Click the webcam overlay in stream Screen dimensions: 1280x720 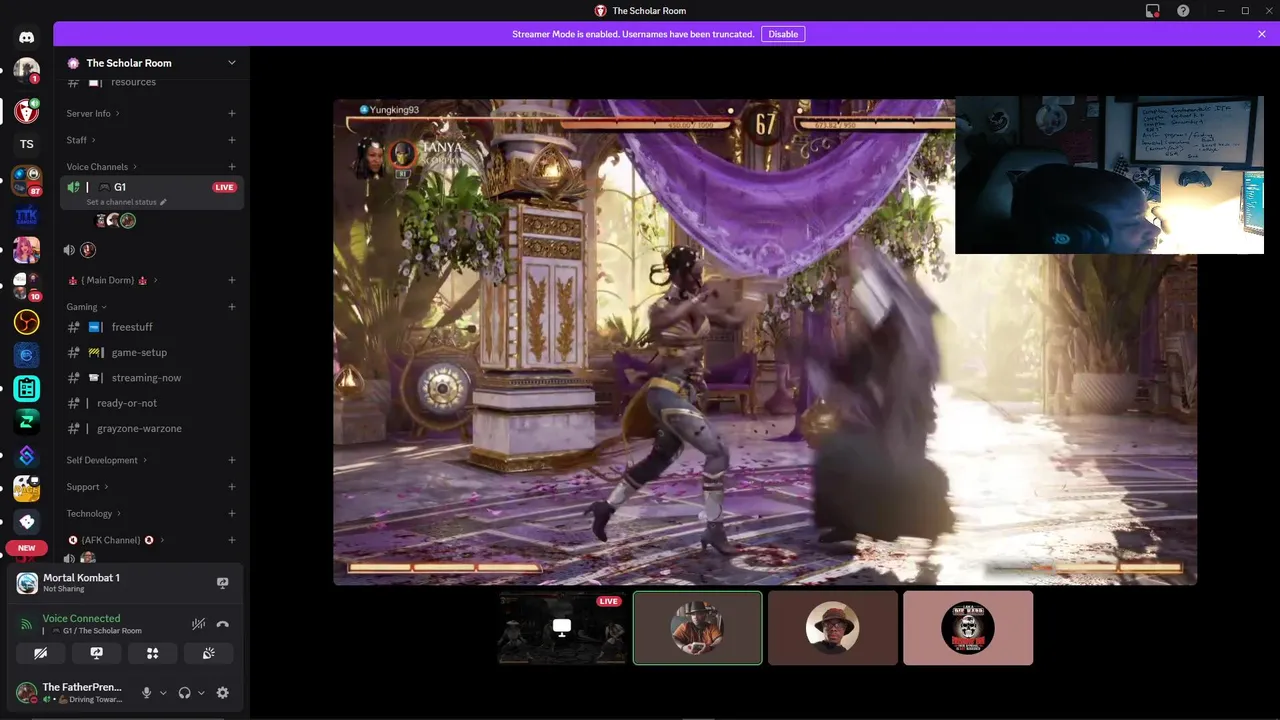point(1109,175)
